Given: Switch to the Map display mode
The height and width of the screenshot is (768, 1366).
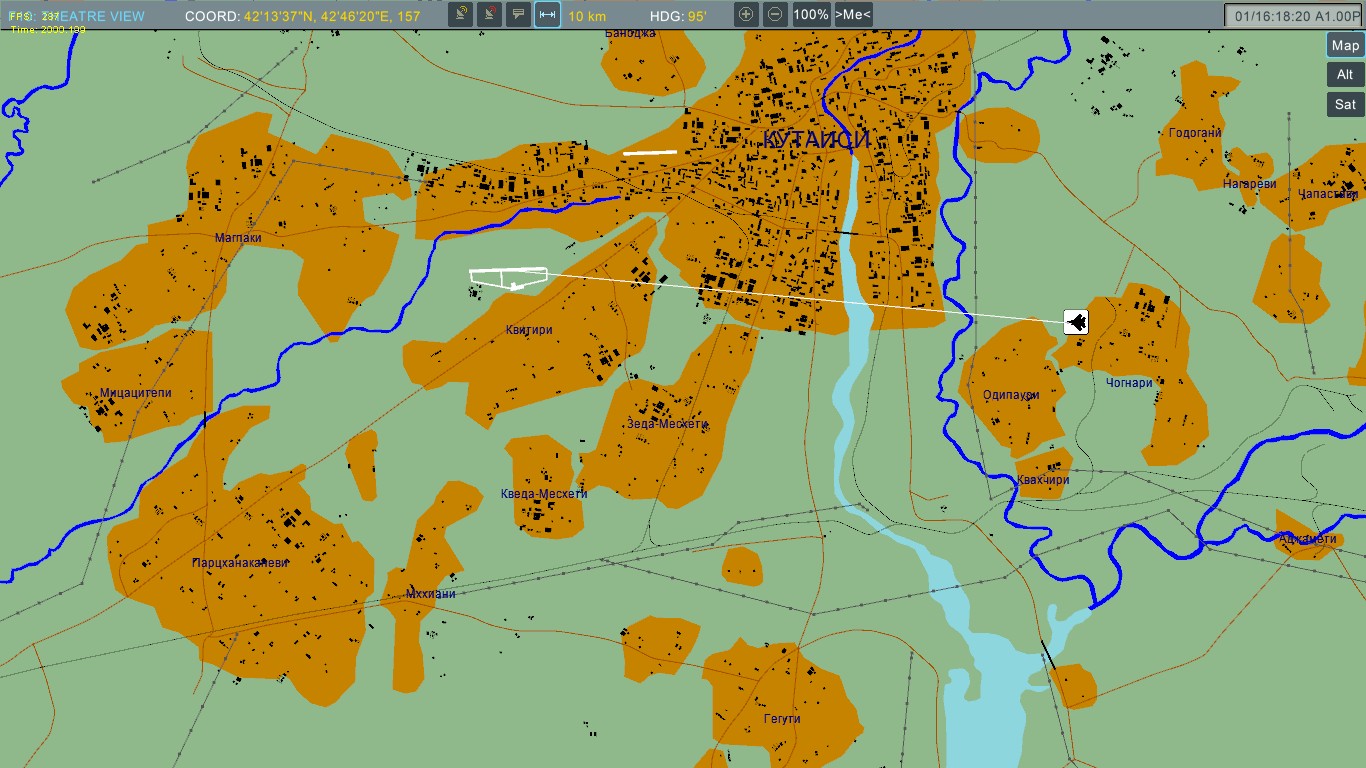Looking at the screenshot, I should [1345, 45].
